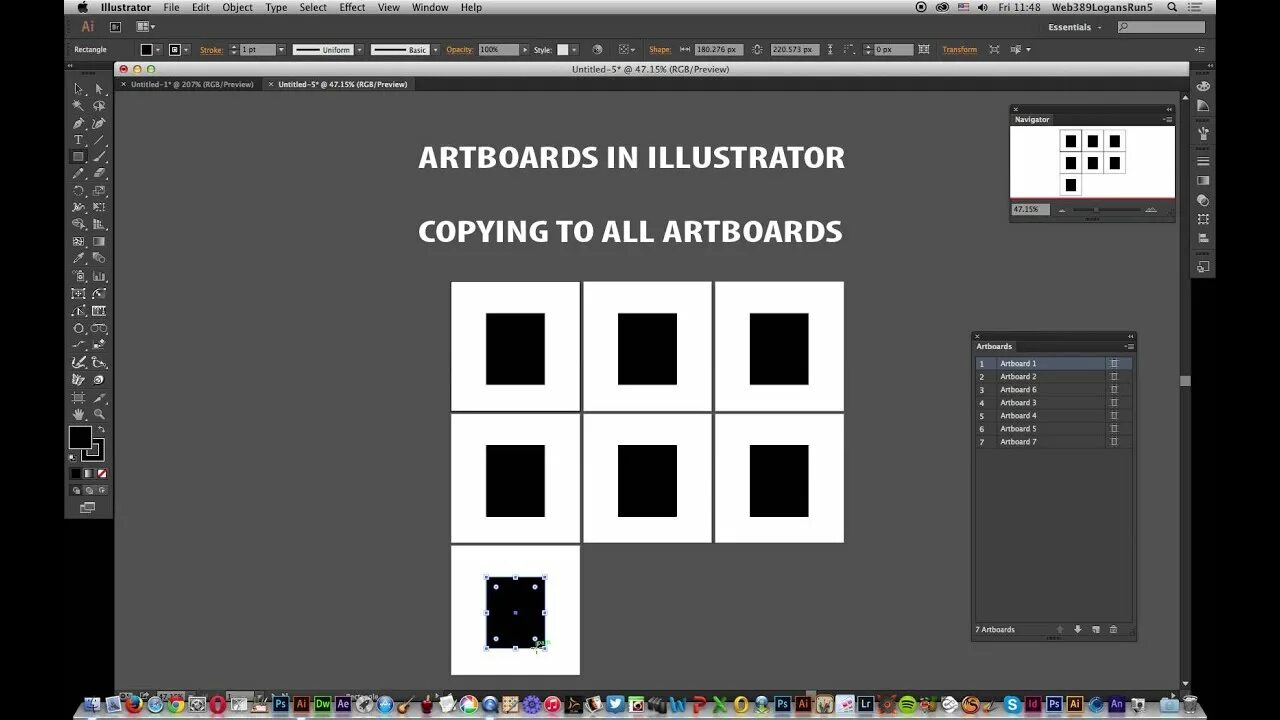The width and height of the screenshot is (1280, 720).
Task: Open the Uniform width profile dropdown
Action: [359, 50]
